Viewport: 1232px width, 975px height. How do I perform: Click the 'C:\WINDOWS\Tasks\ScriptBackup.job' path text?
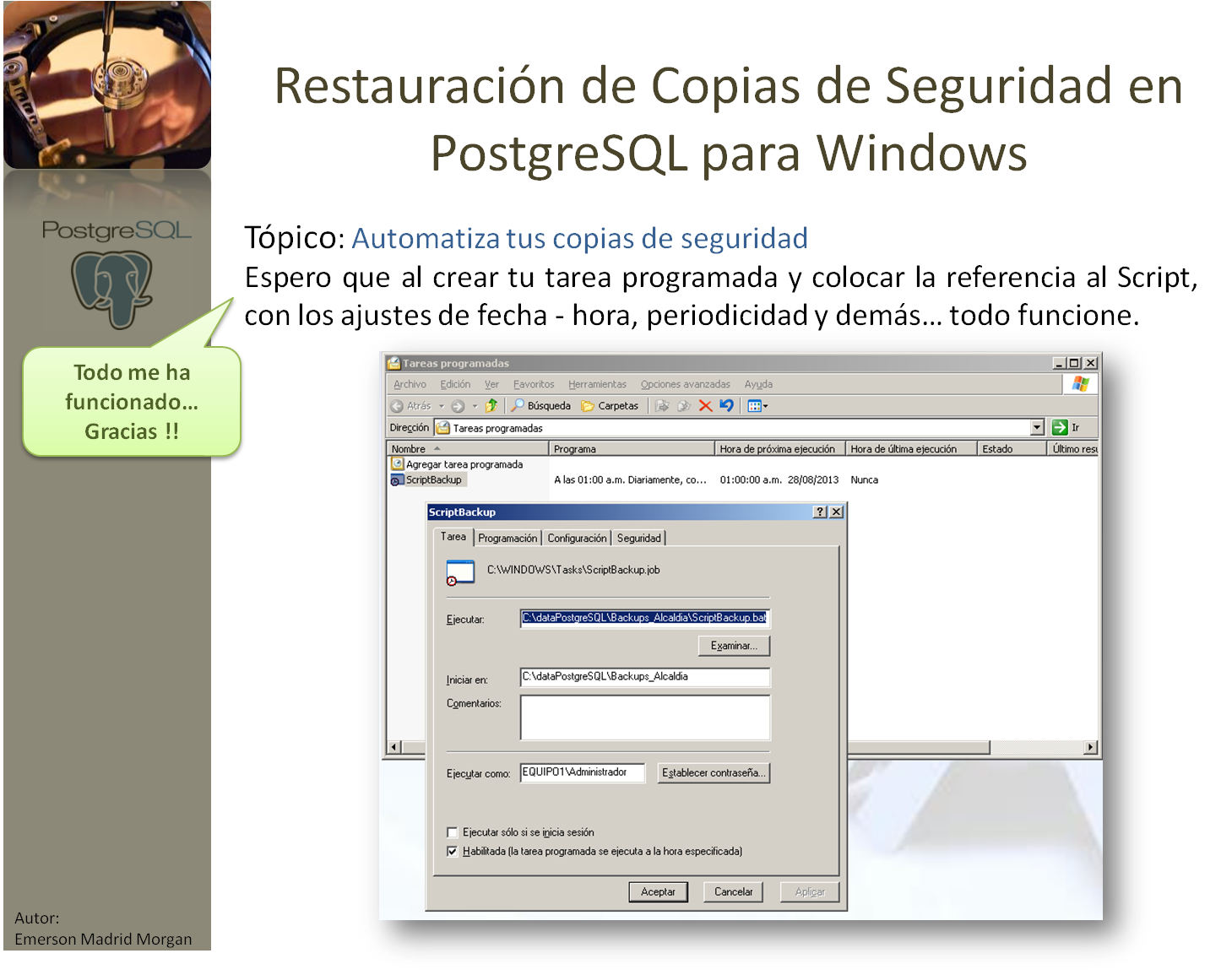coord(573,570)
